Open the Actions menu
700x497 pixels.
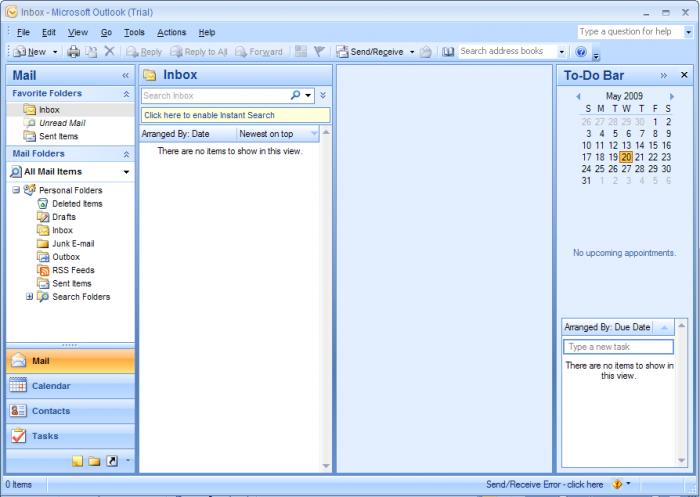171,32
